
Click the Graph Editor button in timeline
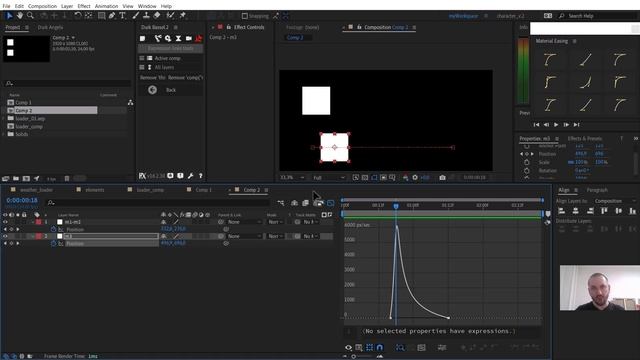[x=331, y=203]
